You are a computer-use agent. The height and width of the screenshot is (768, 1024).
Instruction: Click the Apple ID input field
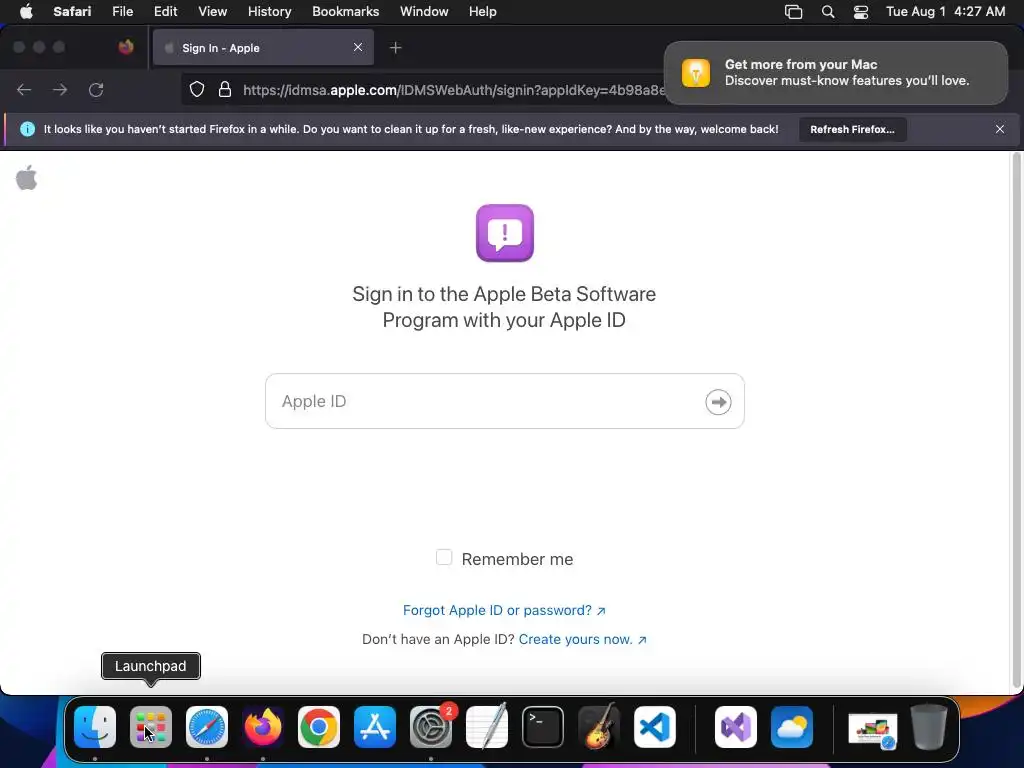click(x=505, y=401)
